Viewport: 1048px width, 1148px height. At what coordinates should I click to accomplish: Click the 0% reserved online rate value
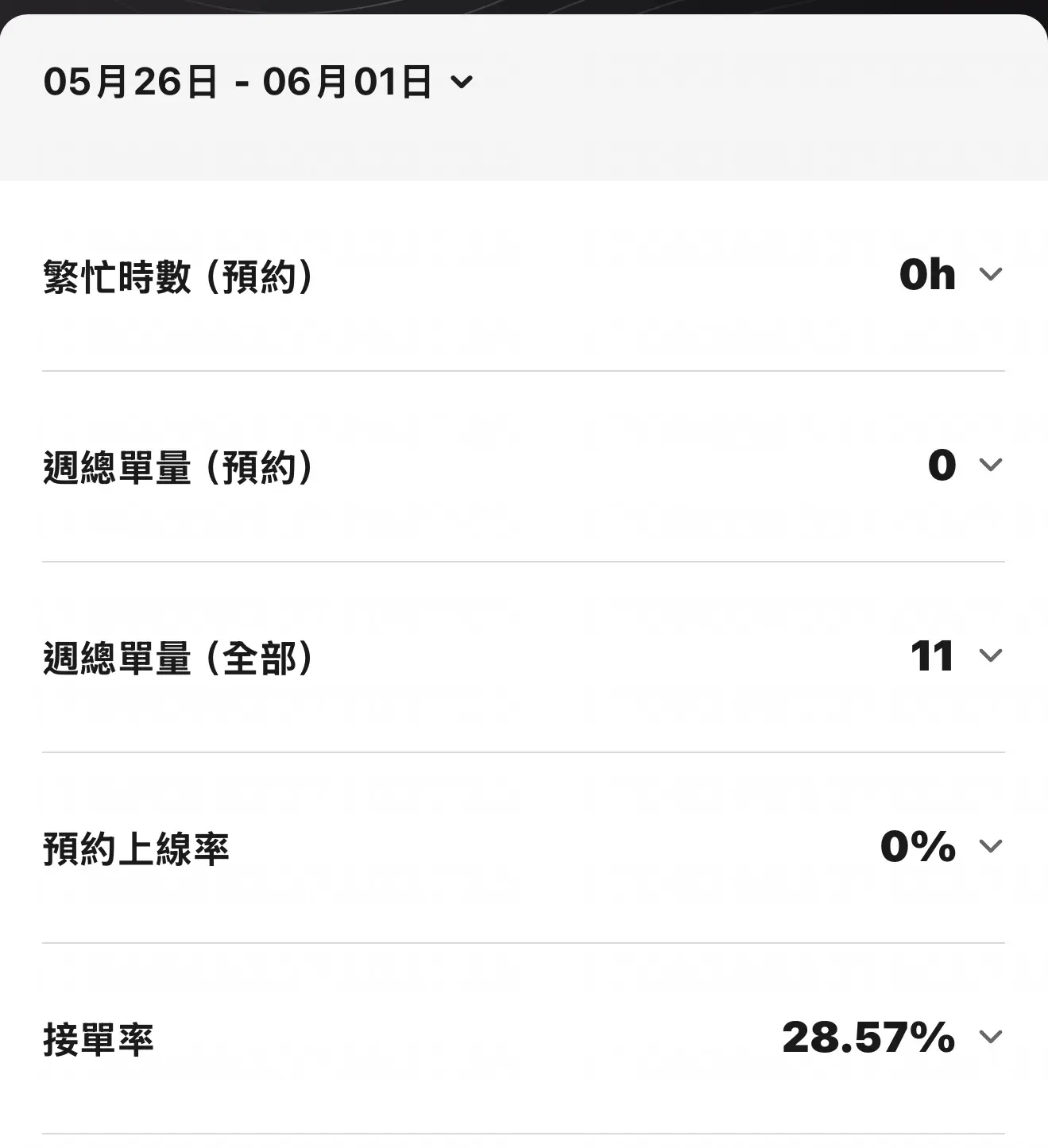[918, 846]
